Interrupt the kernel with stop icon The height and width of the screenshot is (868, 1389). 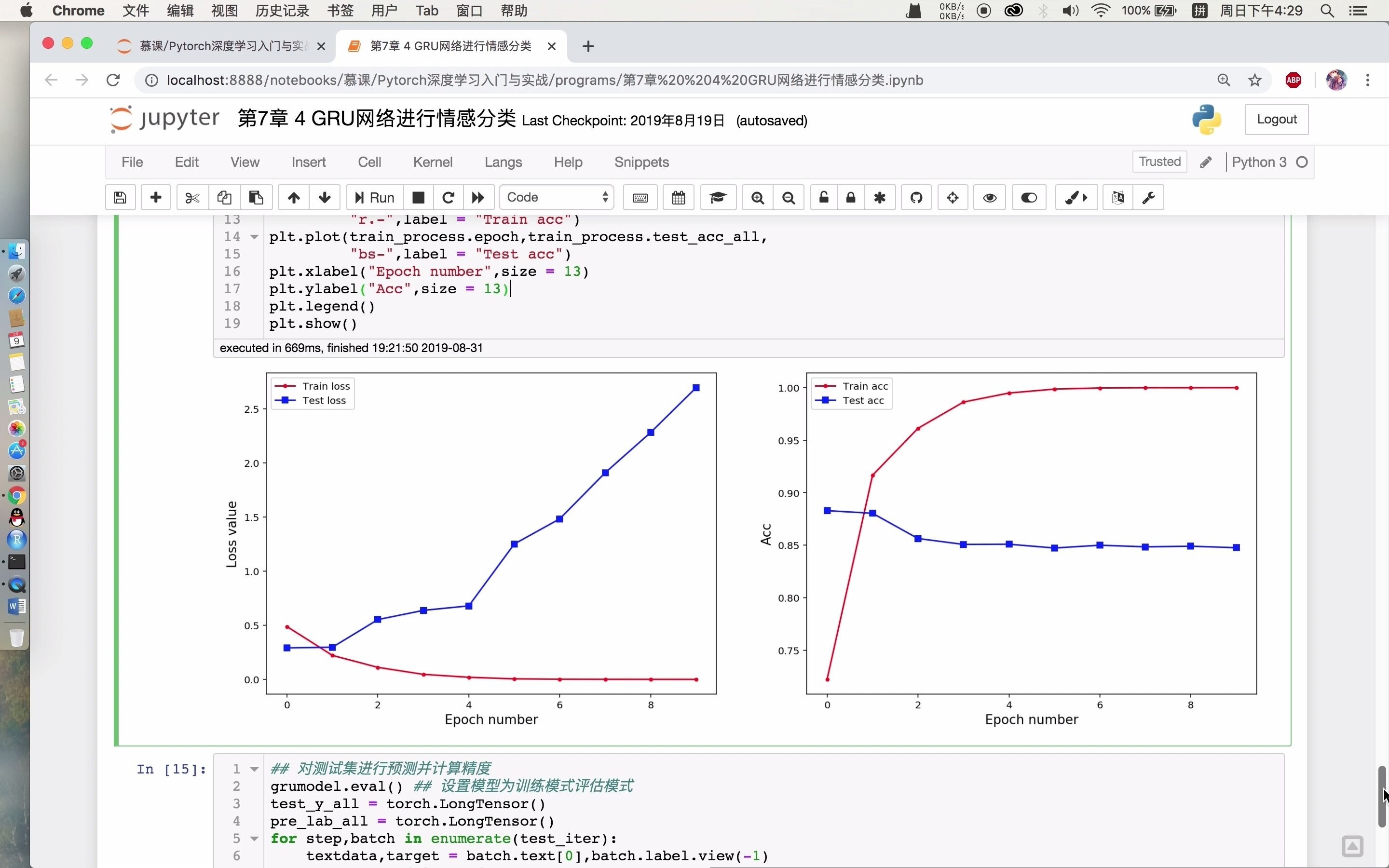[419, 198]
